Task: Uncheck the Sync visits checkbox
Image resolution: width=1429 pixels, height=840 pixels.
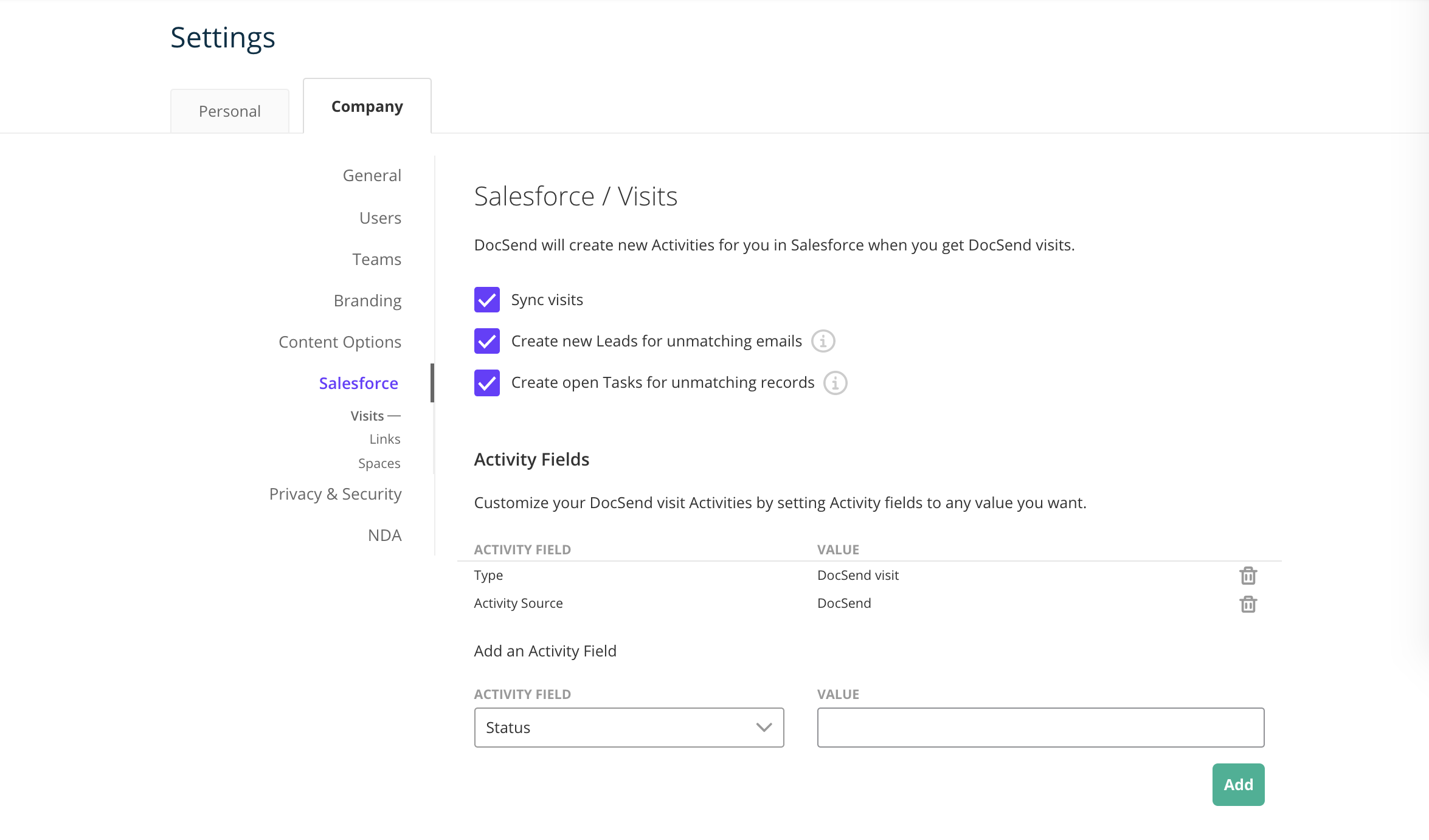Action: coord(487,300)
